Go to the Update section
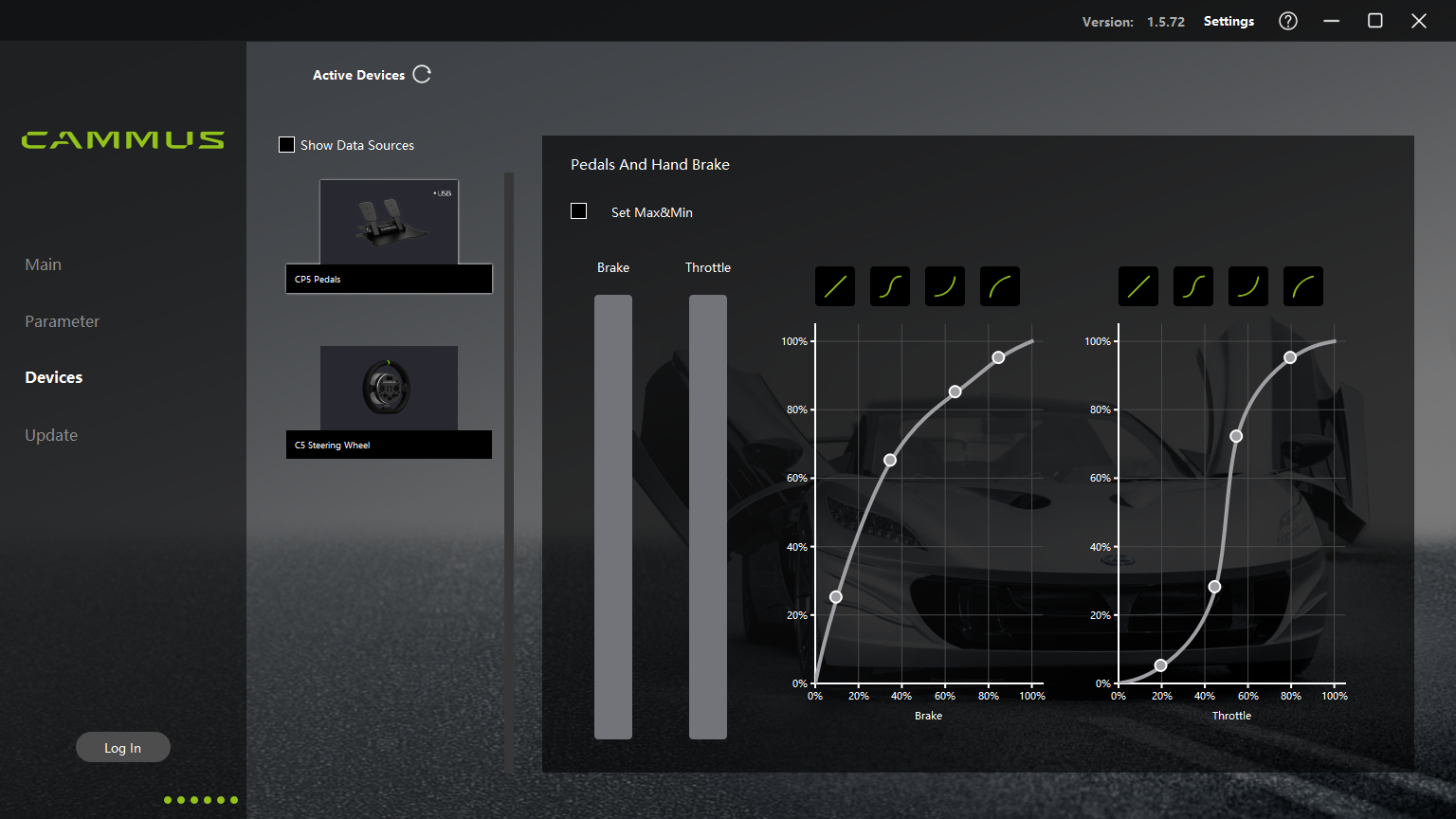The height and width of the screenshot is (819, 1456). click(51, 435)
